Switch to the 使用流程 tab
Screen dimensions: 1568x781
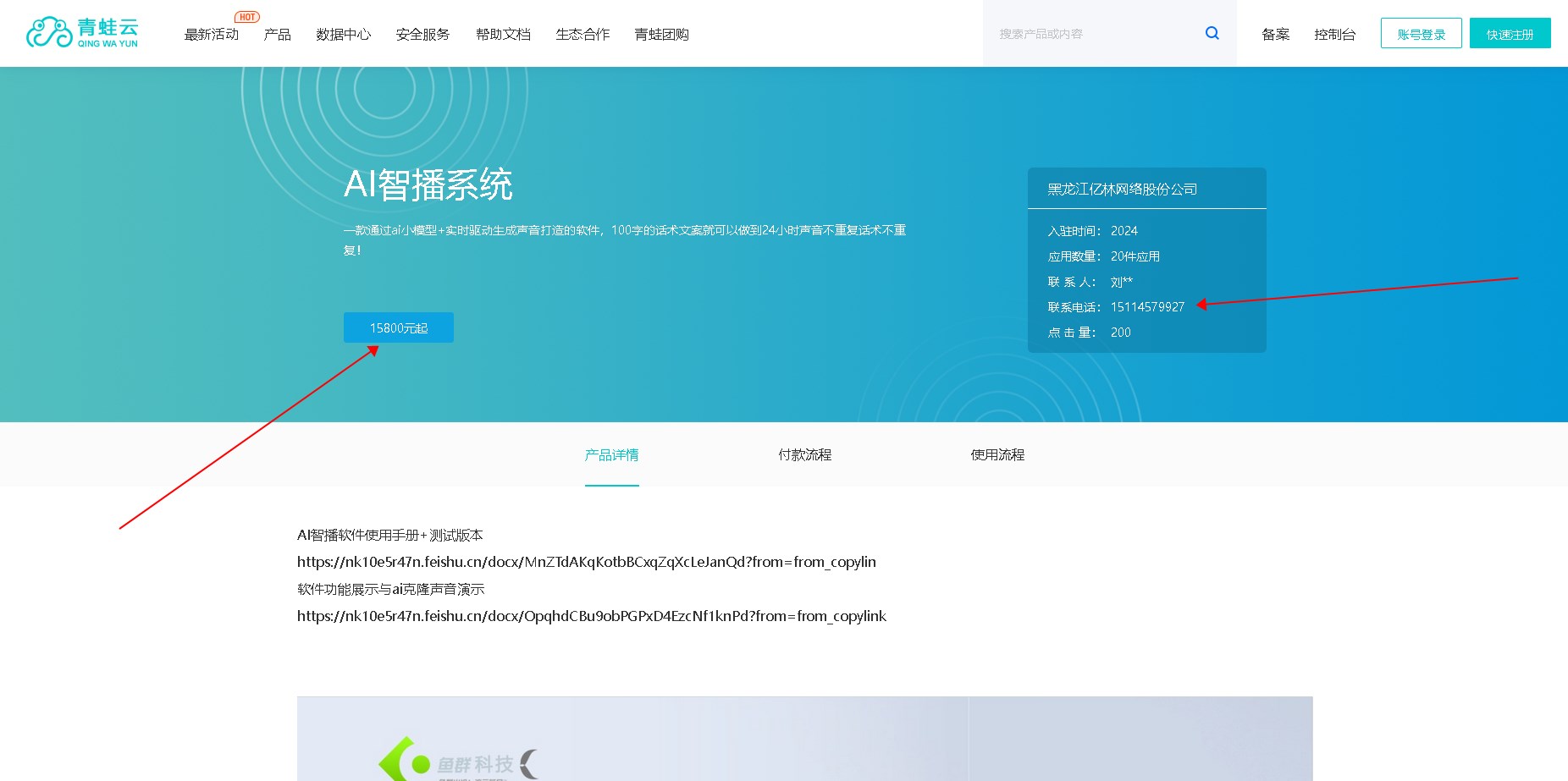point(997,455)
